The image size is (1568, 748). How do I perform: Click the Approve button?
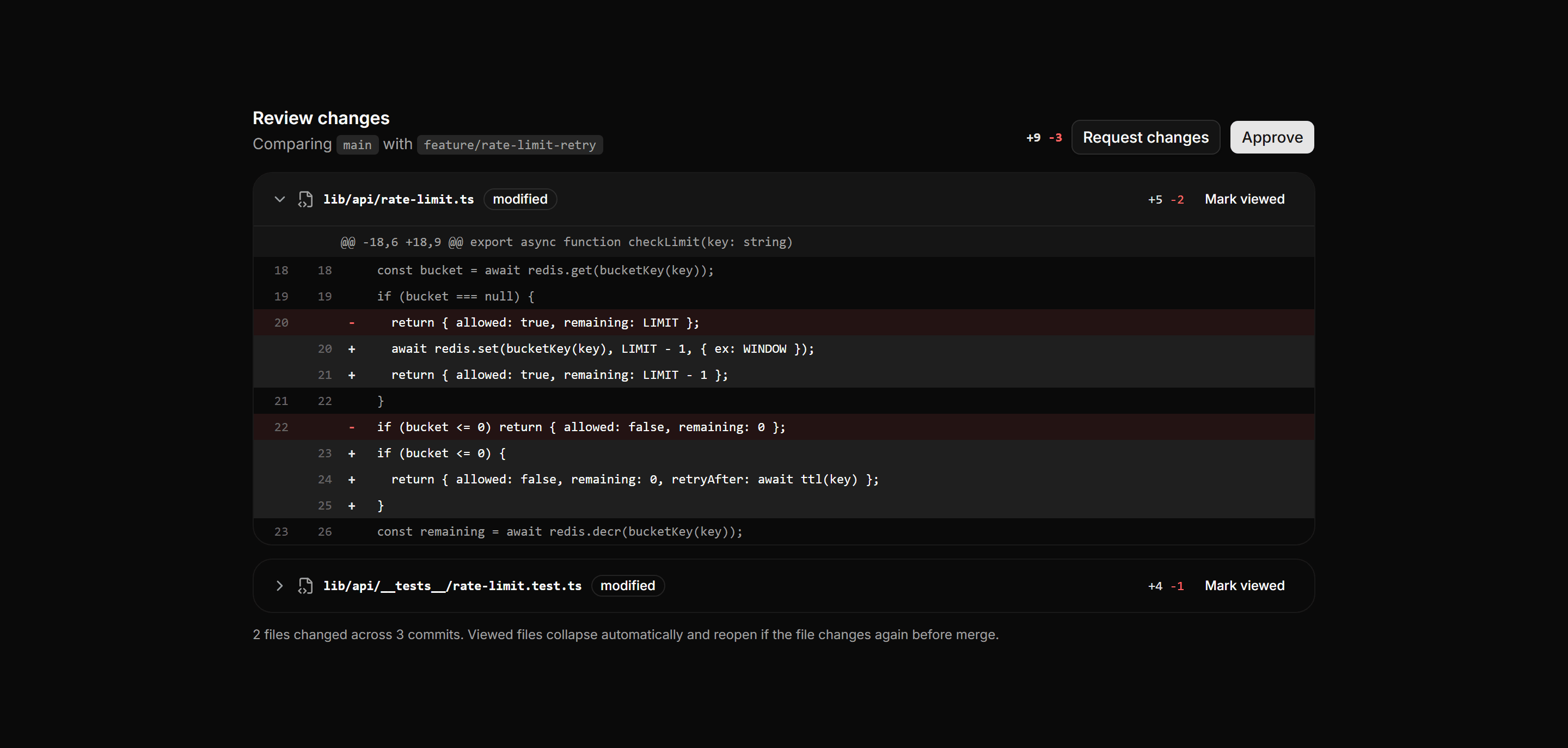1272,138
